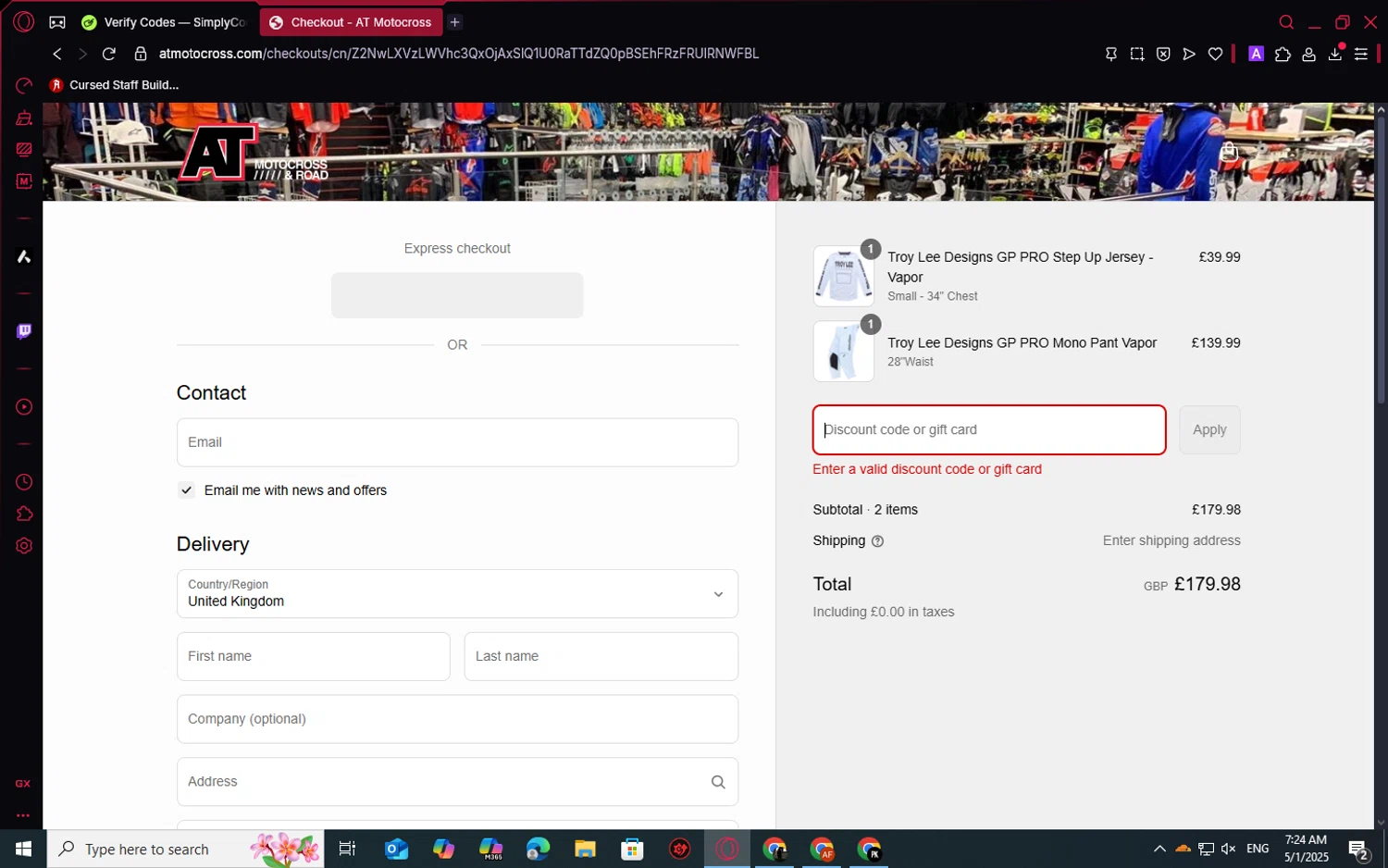Open File Explorer from the taskbar
Image resolution: width=1388 pixels, height=868 pixels.
[585, 849]
